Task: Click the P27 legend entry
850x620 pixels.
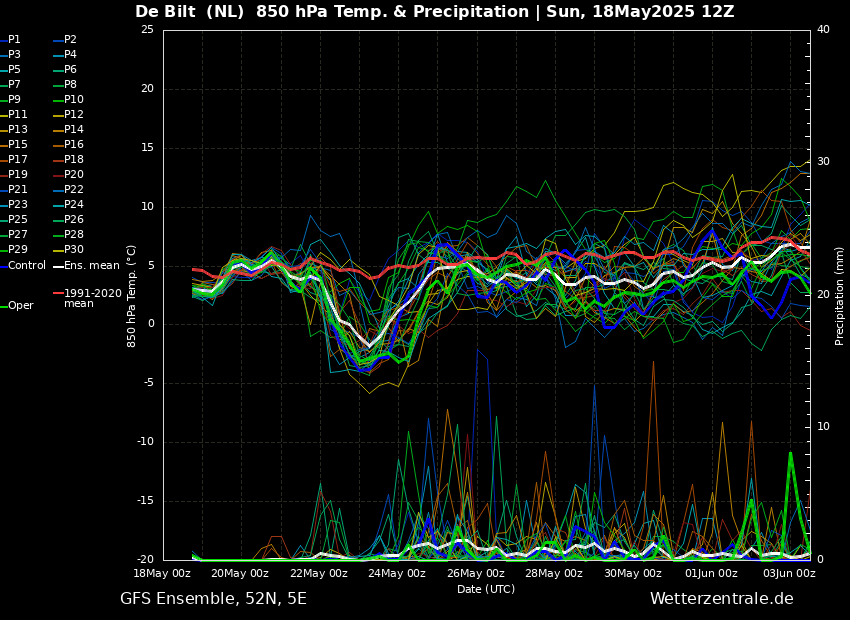Action: point(18,235)
